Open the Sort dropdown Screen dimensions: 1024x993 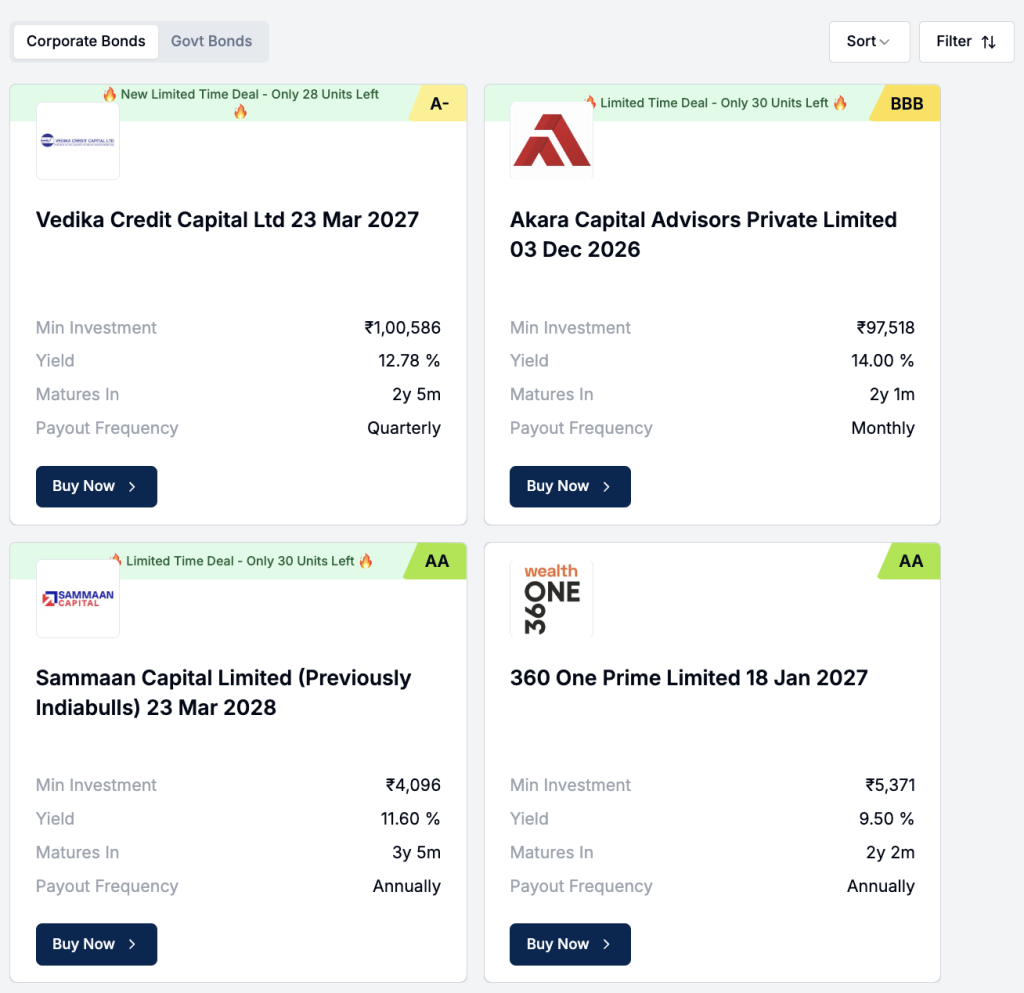(868, 41)
